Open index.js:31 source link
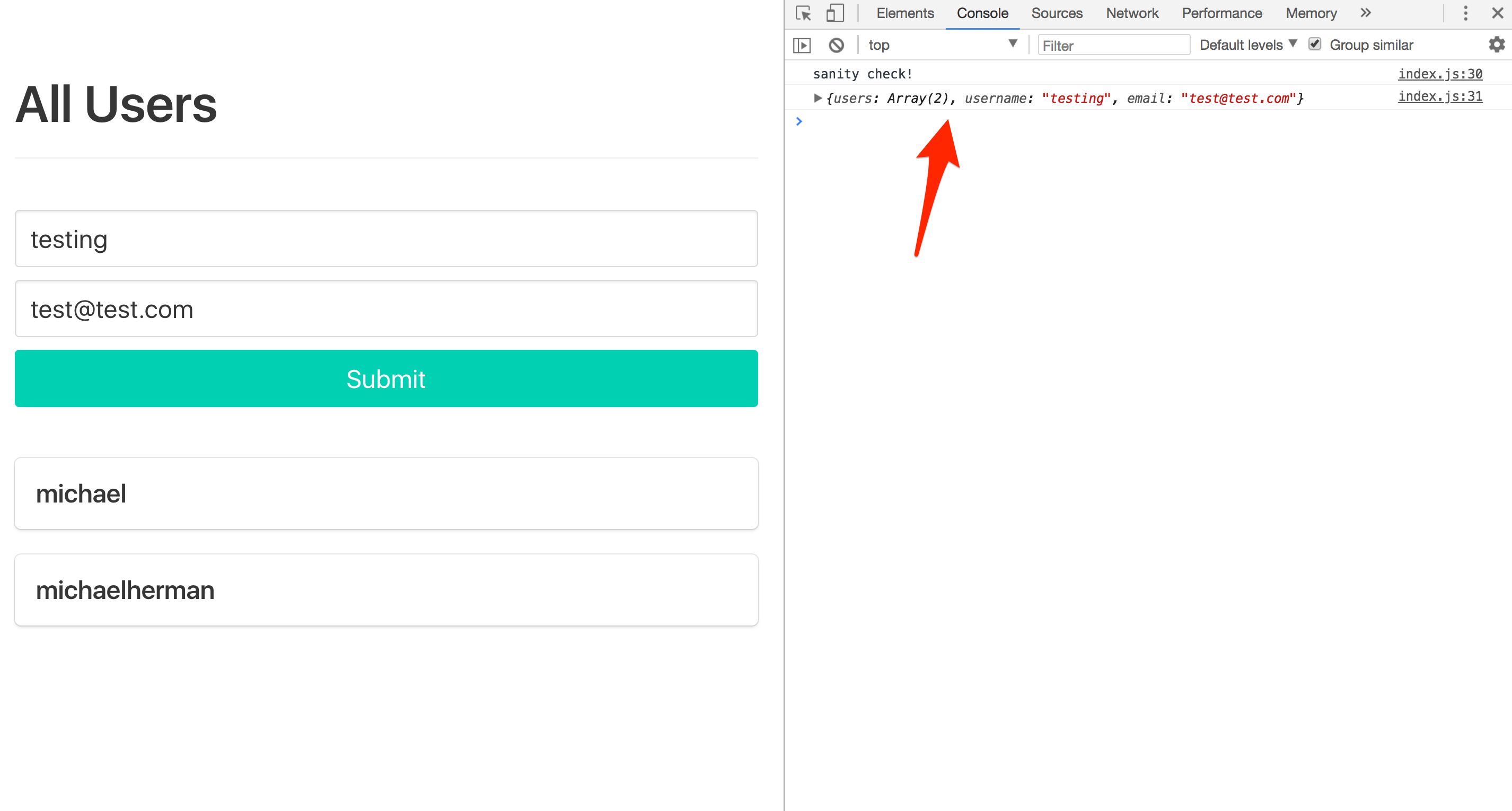Image resolution: width=1512 pixels, height=811 pixels. click(x=1439, y=96)
